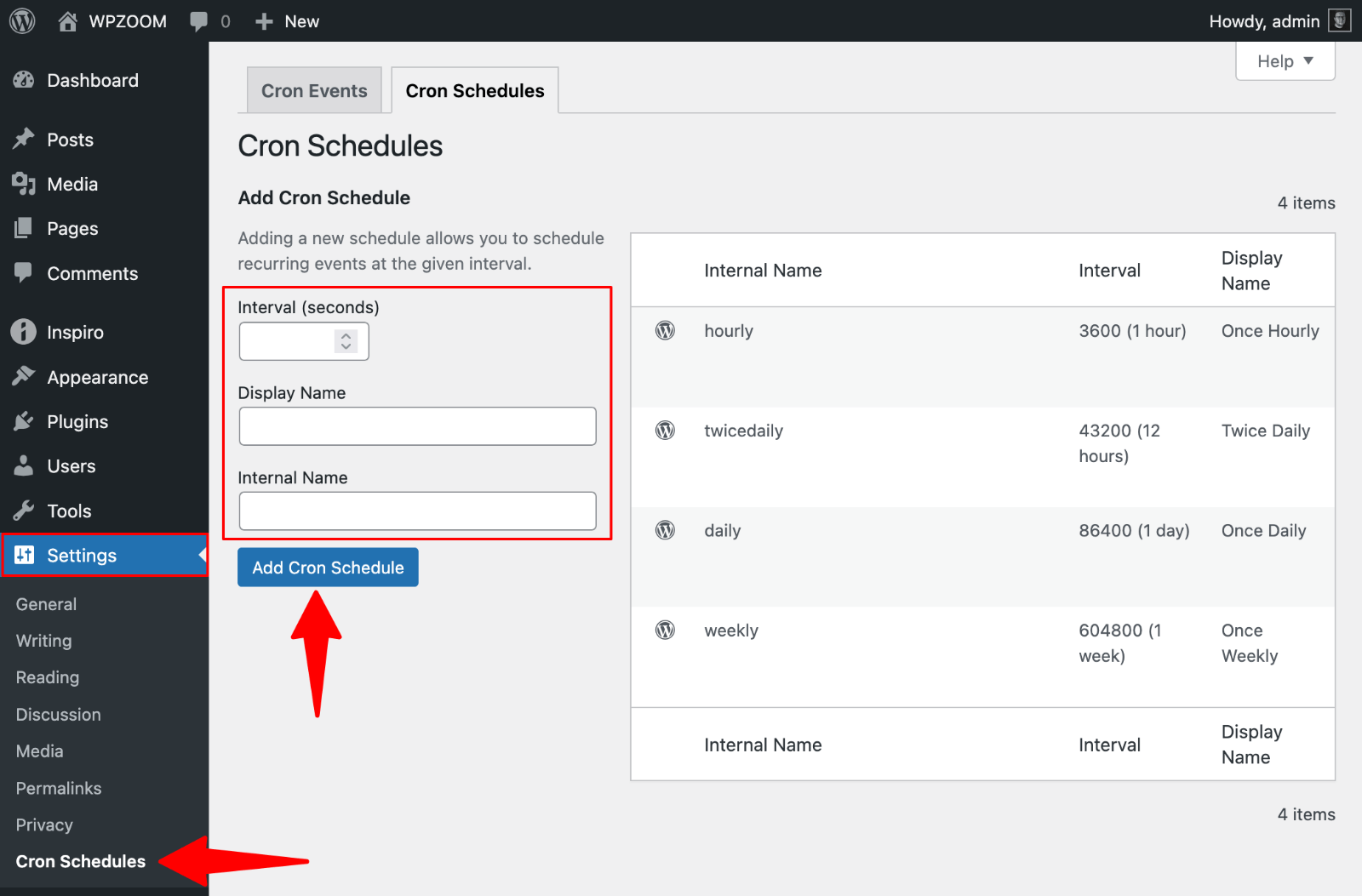Click the daily internal name cell
This screenshot has height=896, width=1362.
pos(722,531)
